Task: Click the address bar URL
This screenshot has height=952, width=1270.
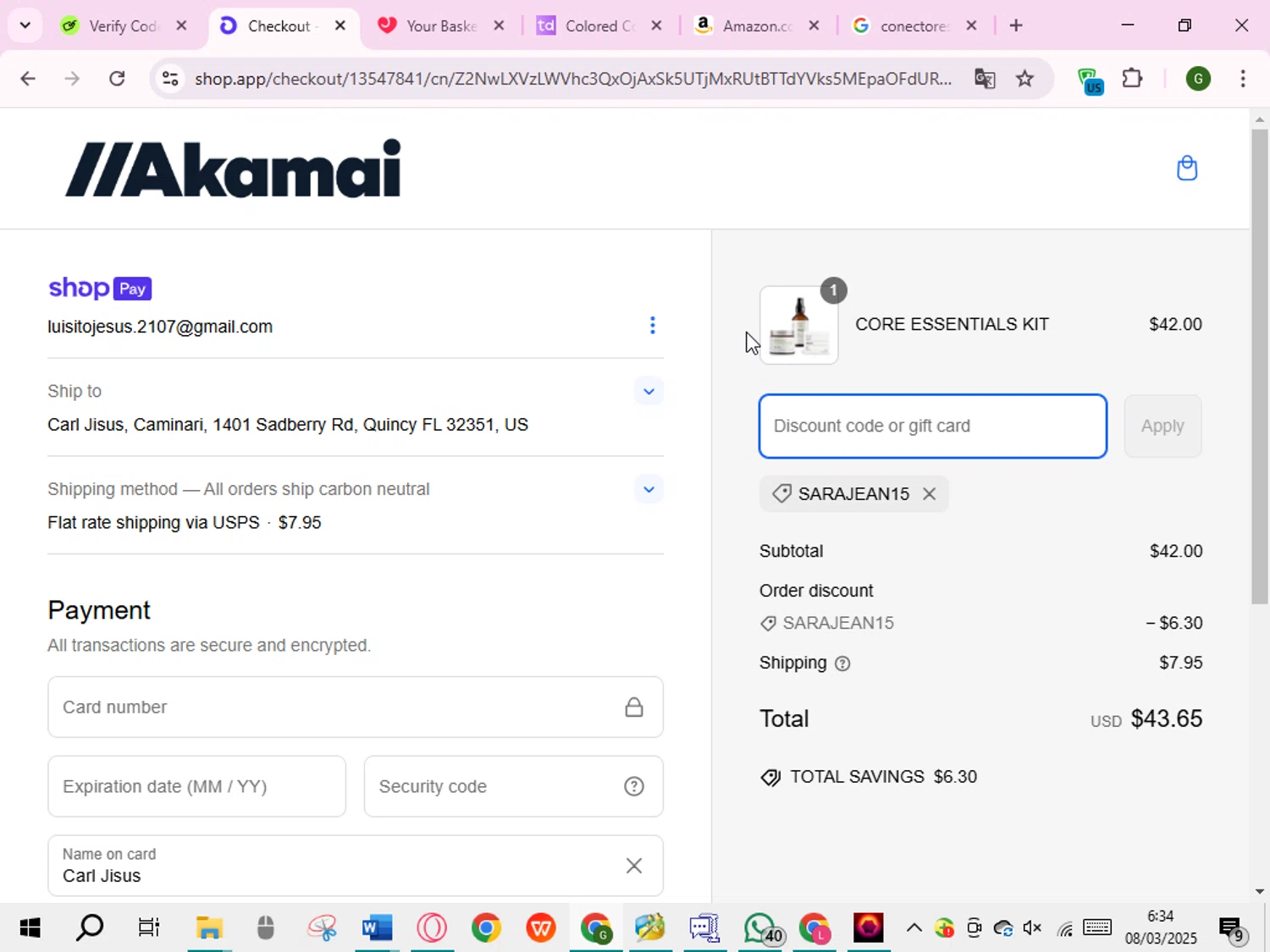Action: [x=573, y=79]
